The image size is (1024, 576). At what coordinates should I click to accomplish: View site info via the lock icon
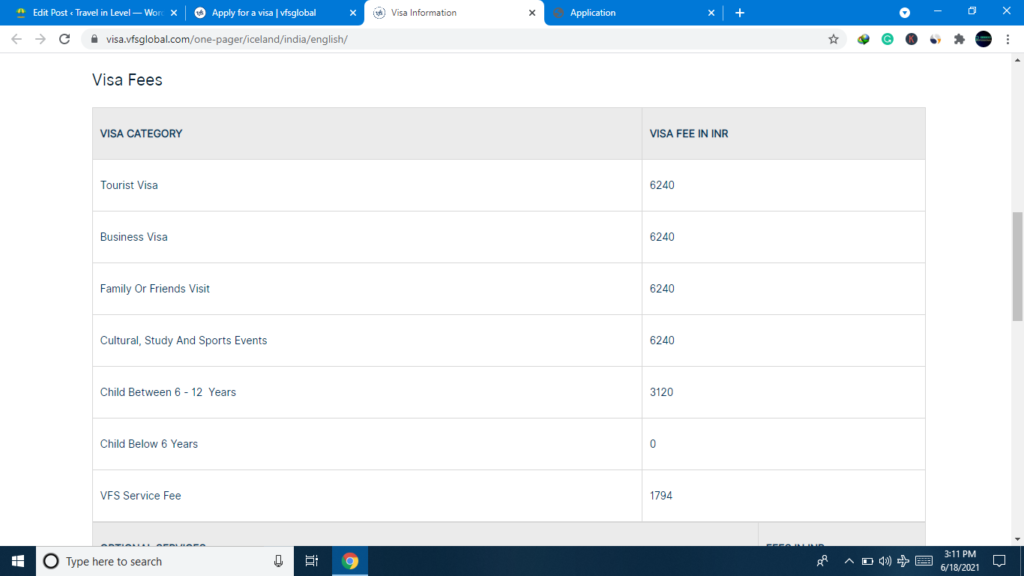95,39
